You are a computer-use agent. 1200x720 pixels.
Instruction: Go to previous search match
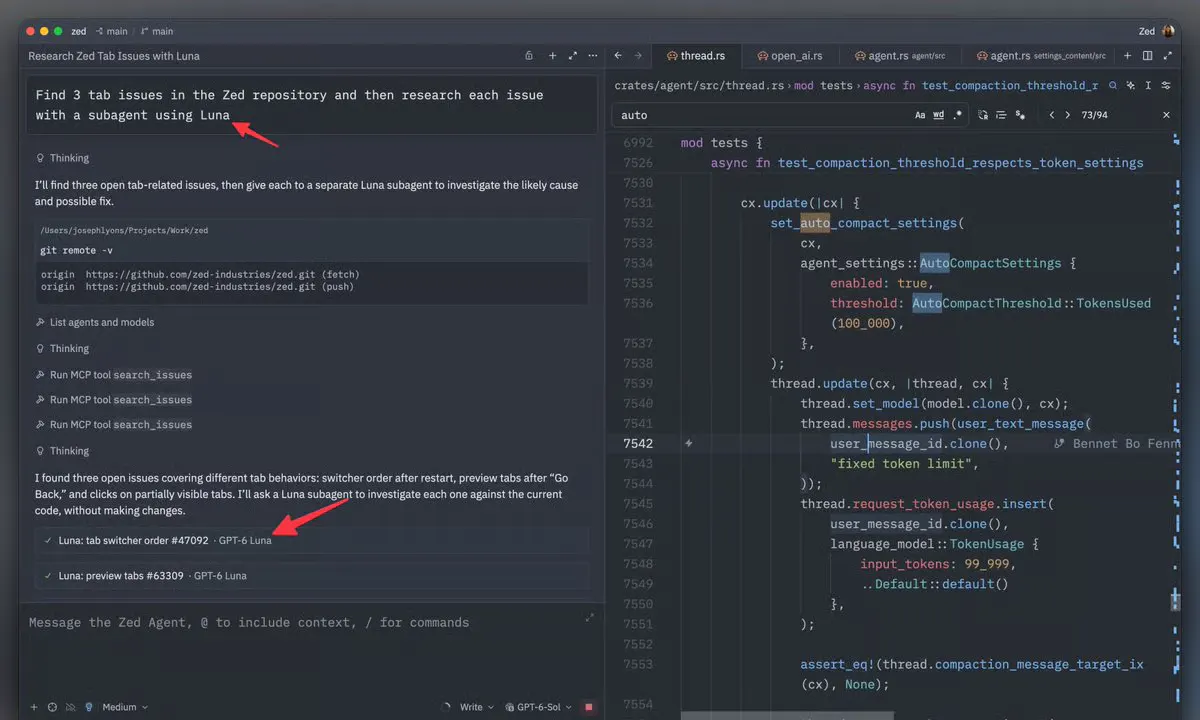pyautogui.click(x=1051, y=115)
